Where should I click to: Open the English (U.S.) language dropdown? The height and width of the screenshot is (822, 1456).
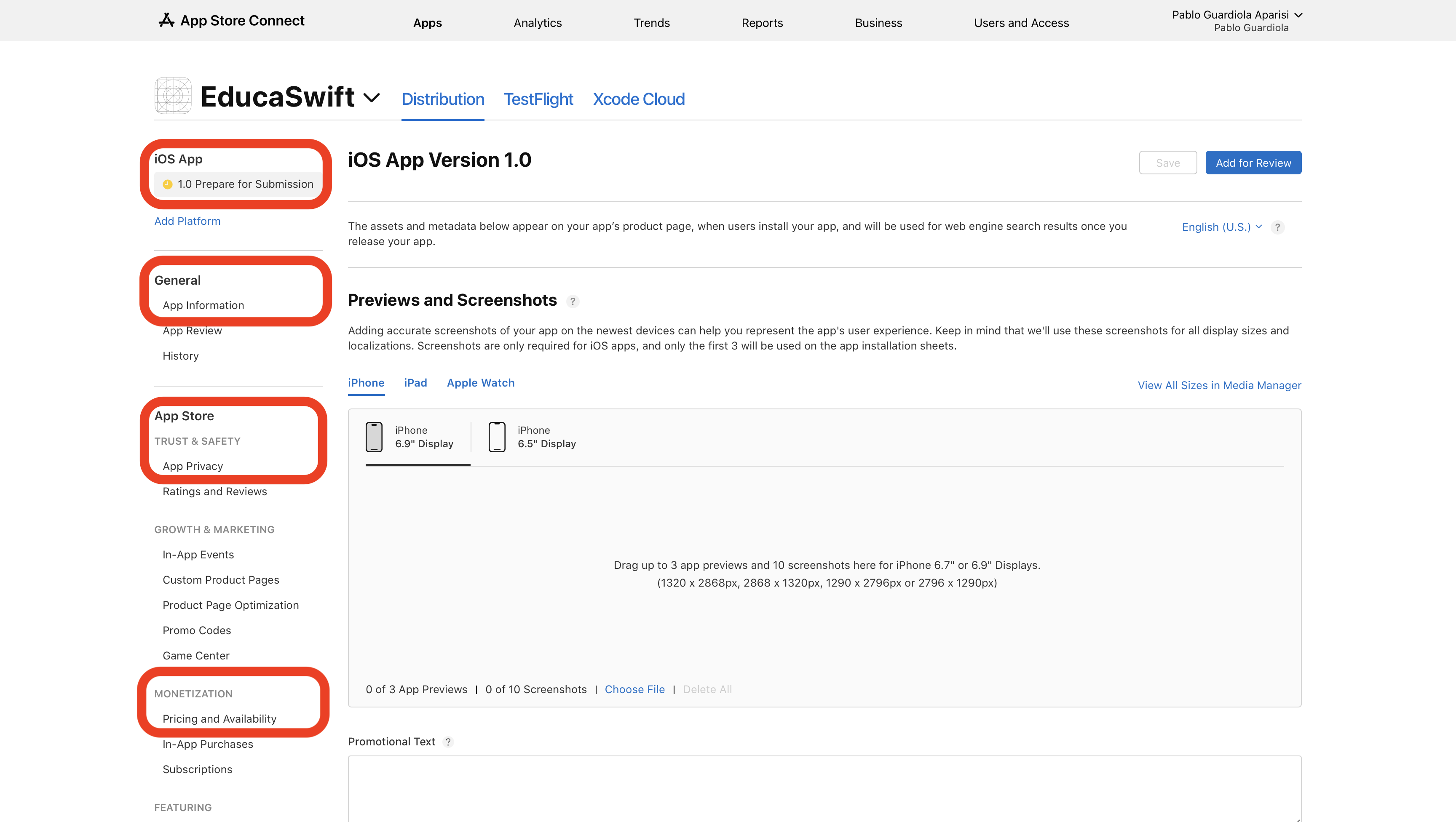[1221, 227]
